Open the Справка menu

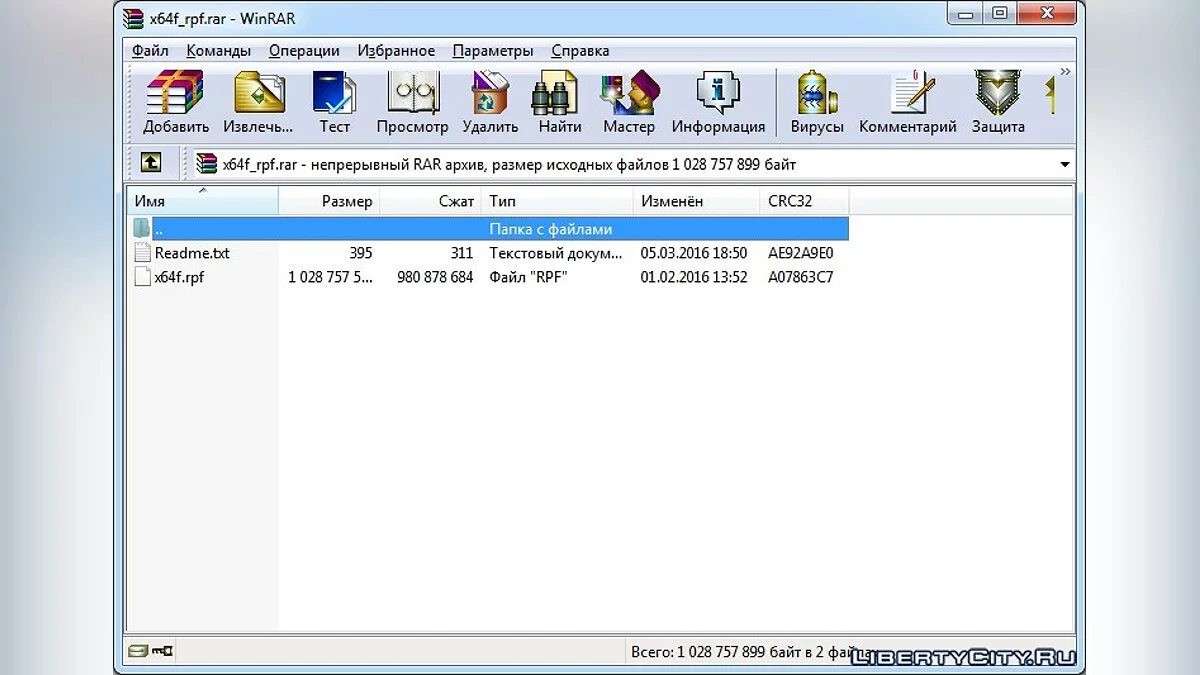(x=580, y=50)
